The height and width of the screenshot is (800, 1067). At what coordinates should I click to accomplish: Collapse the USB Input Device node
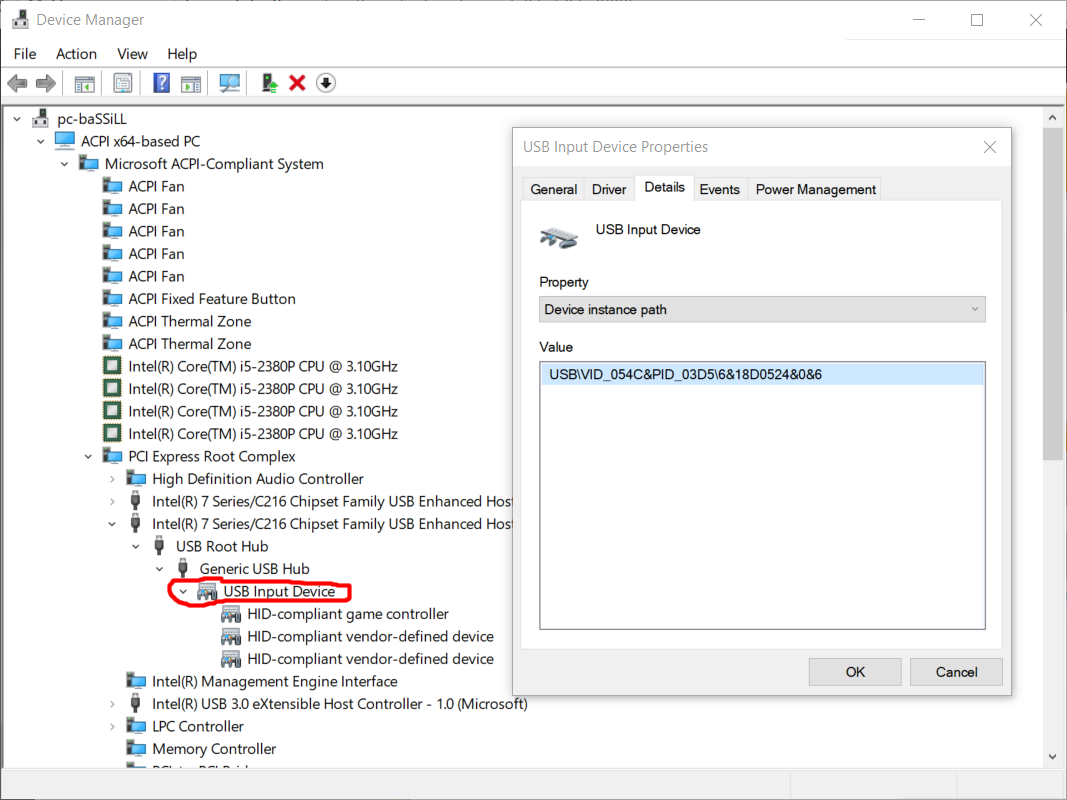[183, 591]
